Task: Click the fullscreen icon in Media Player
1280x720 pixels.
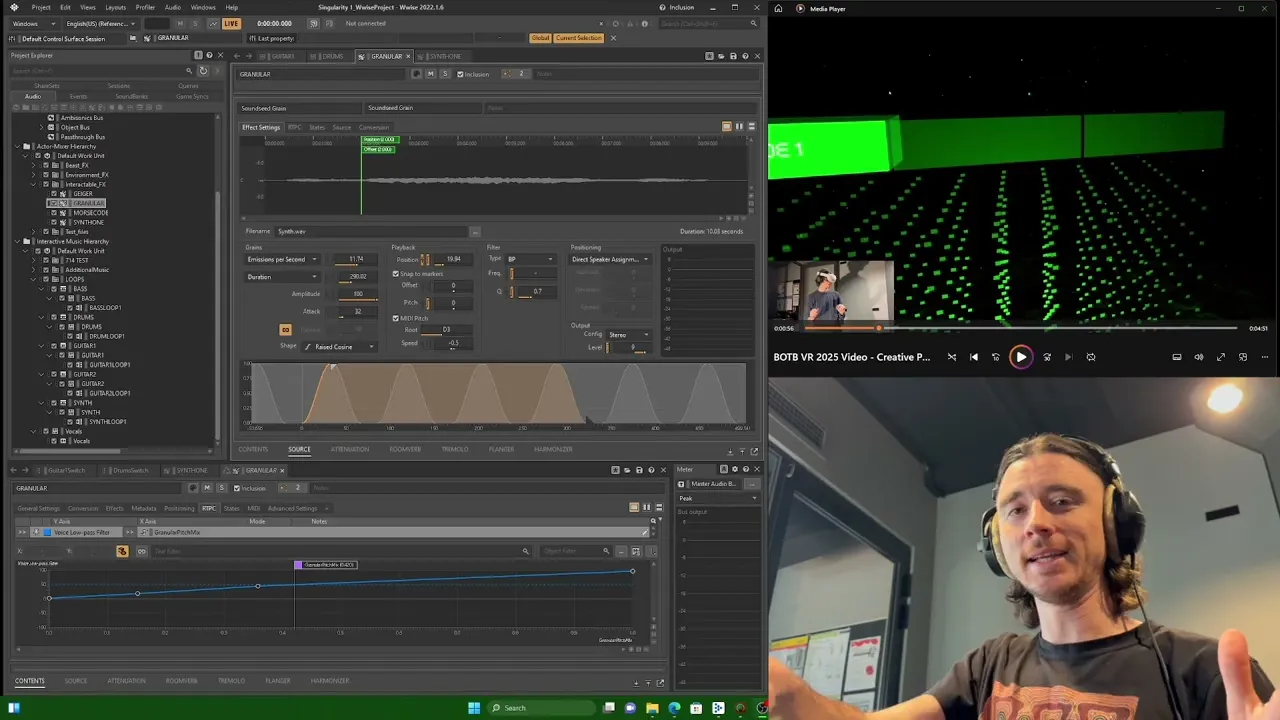Action: 1220,357
